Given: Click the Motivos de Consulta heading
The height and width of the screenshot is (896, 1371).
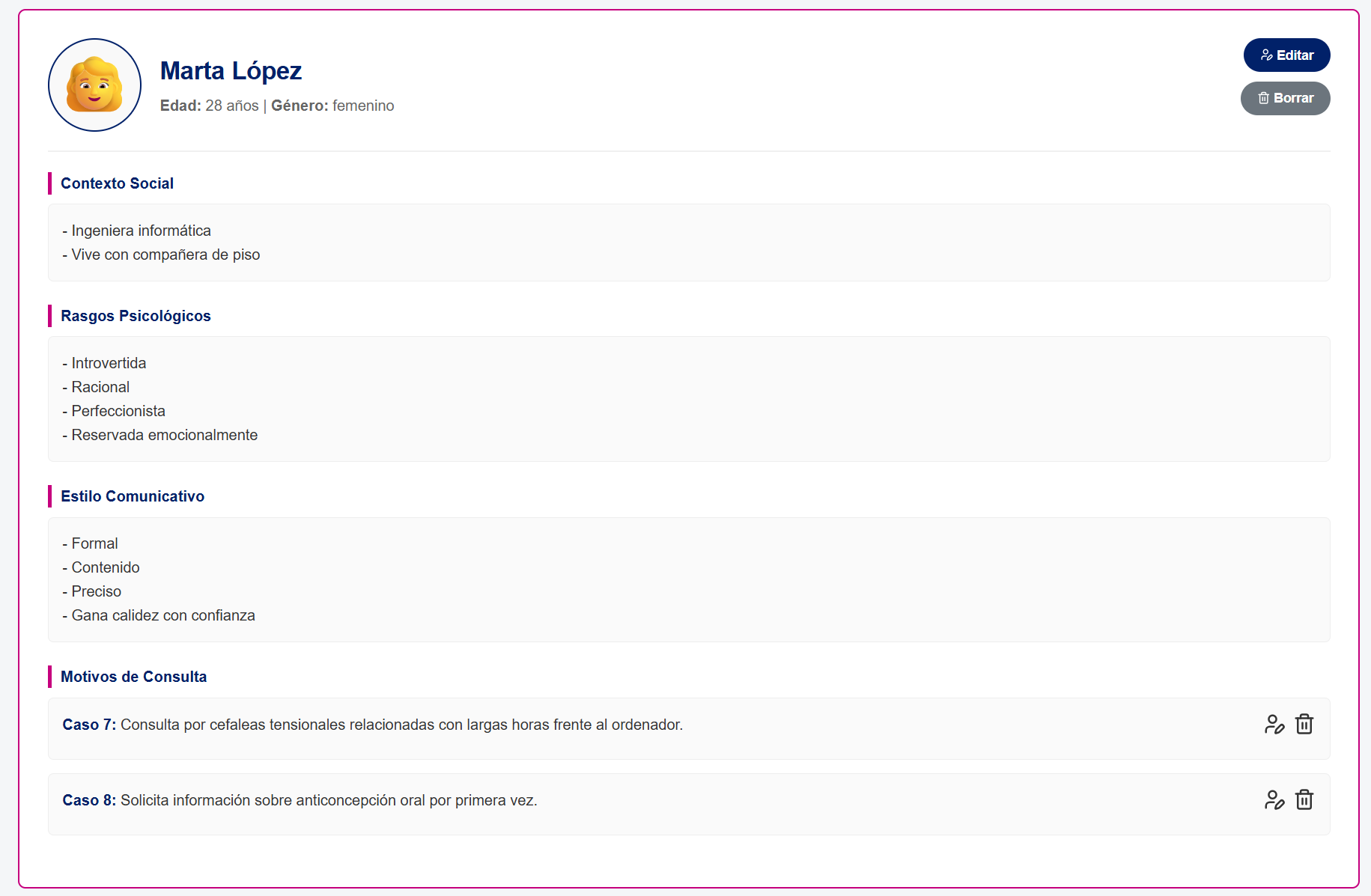Looking at the screenshot, I should point(133,677).
